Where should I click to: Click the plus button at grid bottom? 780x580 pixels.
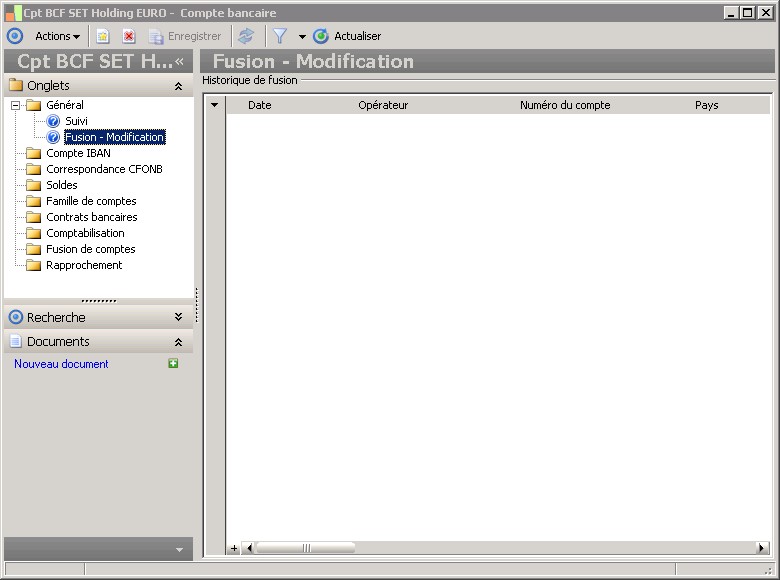tap(234, 548)
